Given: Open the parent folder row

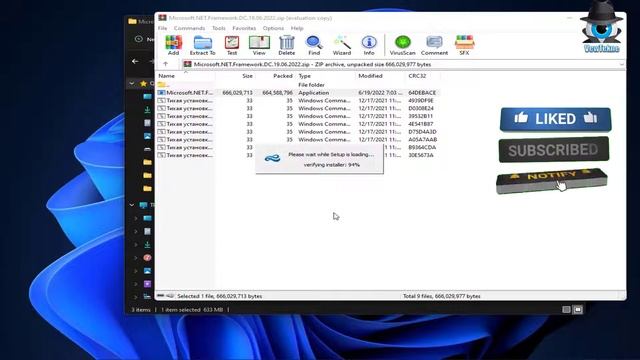Looking at the screenshot, I should pos(298,84).
